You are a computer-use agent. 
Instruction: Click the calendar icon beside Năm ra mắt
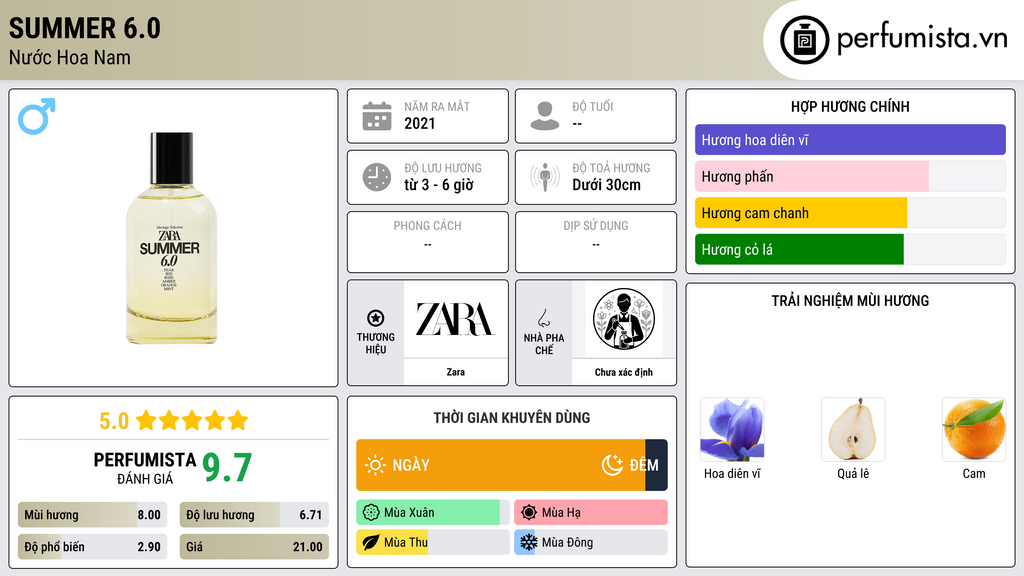(x=377, y=116)
